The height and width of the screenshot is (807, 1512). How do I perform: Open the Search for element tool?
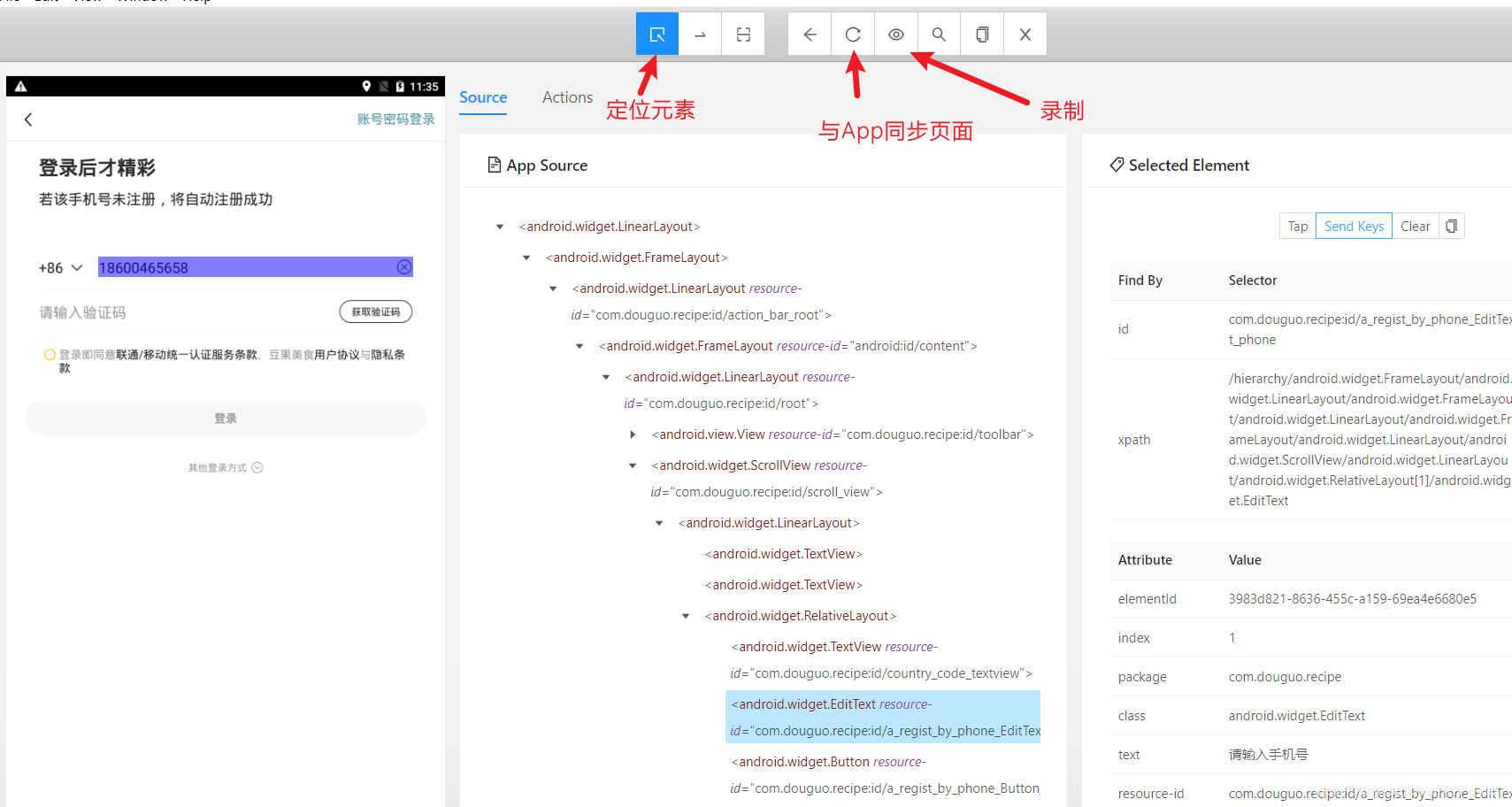pyautogui.click(x=939, y=35)
